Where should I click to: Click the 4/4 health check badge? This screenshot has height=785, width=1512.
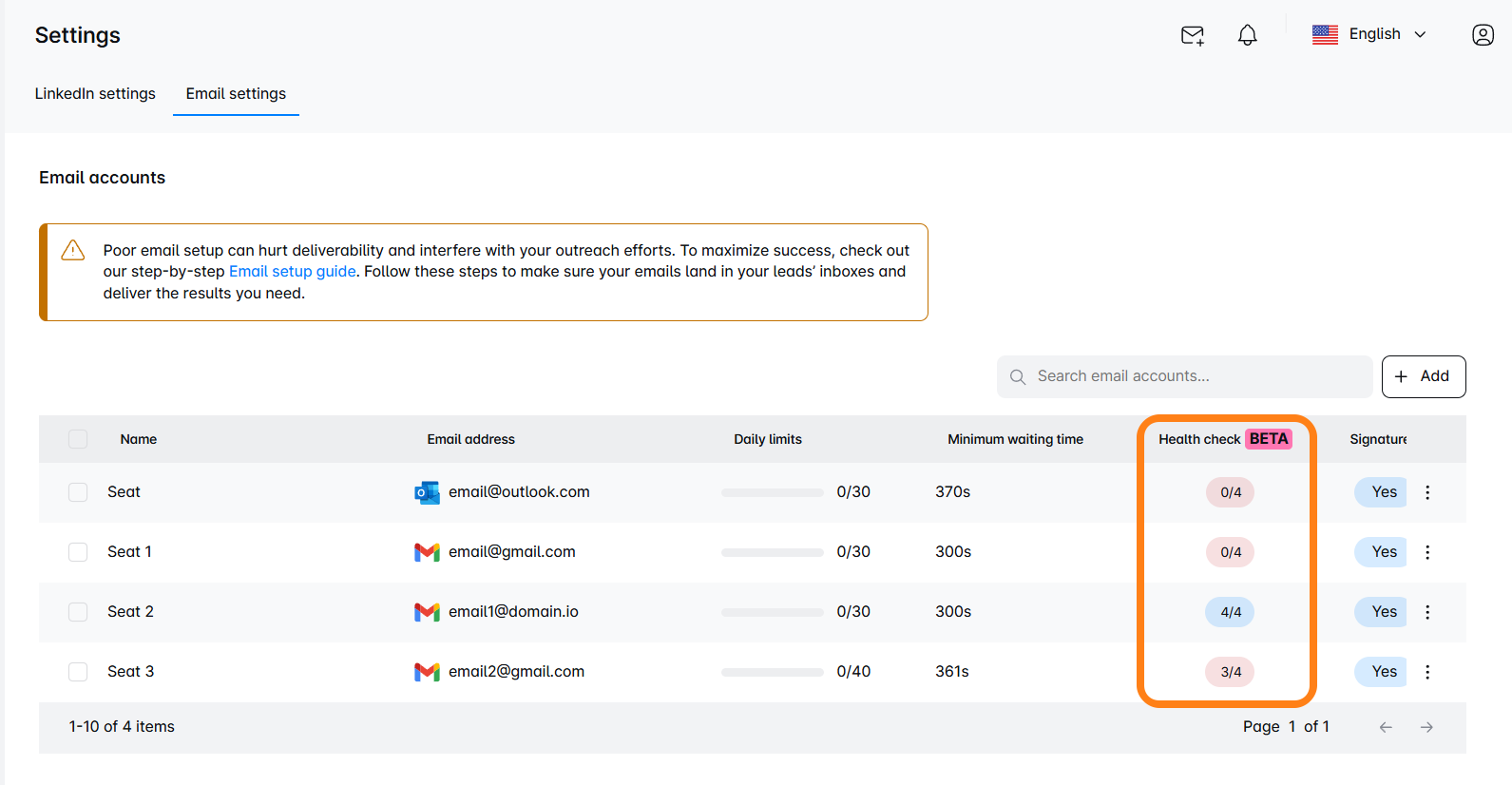pos(1230,612)
